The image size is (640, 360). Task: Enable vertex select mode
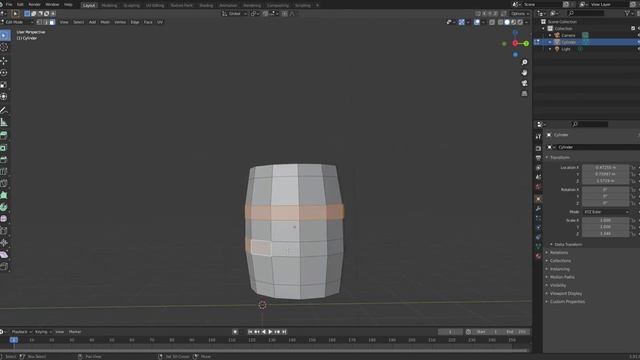pos(40,22)
